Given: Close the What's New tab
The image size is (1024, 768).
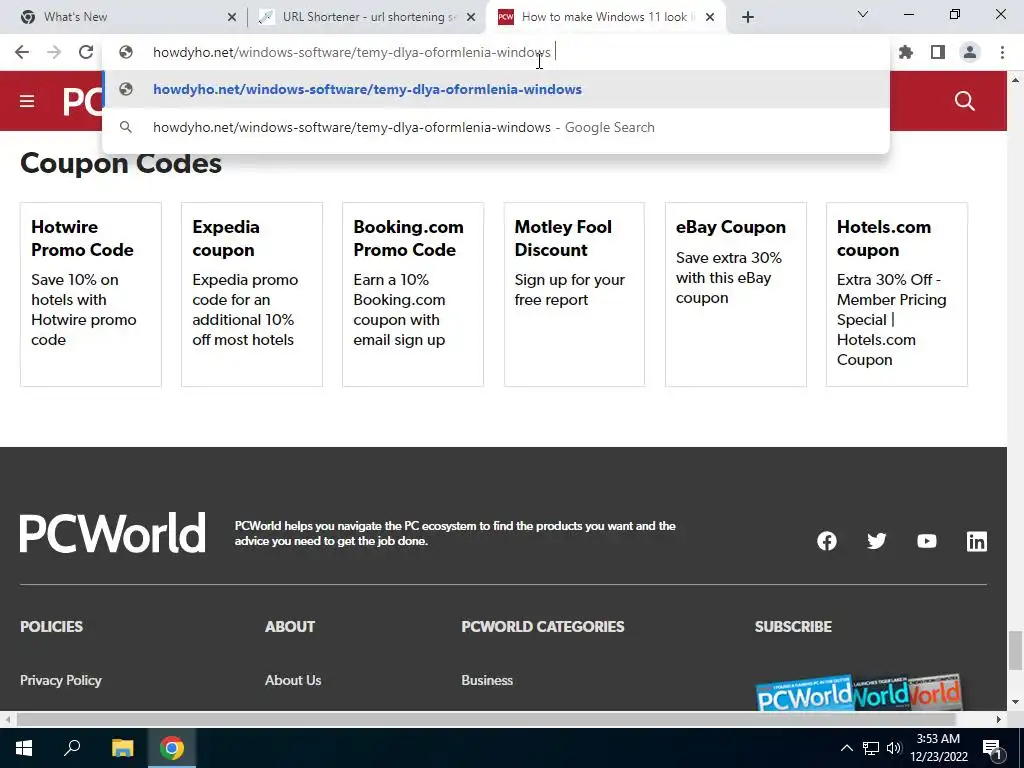Looking at the screenshot, I should [232, 17].
